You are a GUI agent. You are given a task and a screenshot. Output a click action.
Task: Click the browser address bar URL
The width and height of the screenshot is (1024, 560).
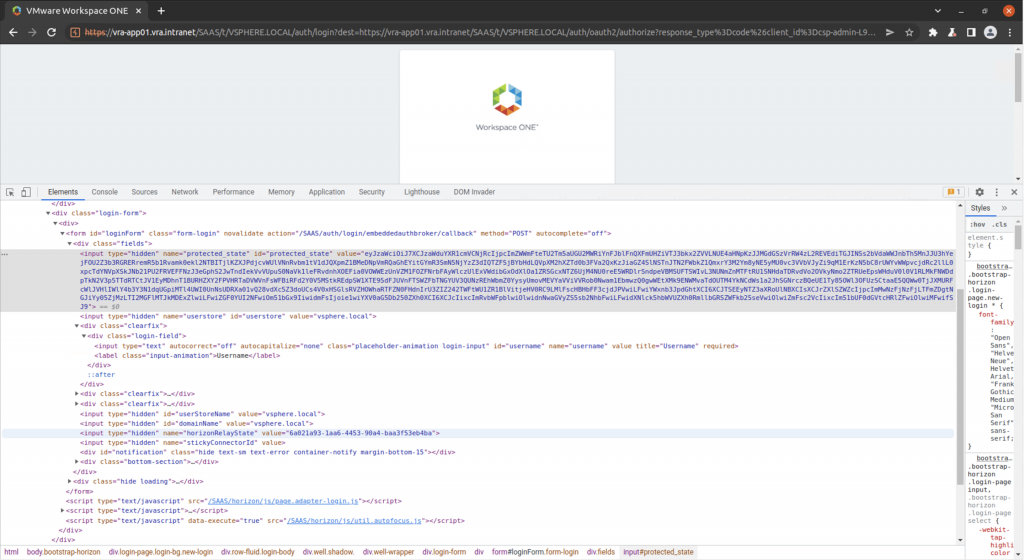(480, 32)
